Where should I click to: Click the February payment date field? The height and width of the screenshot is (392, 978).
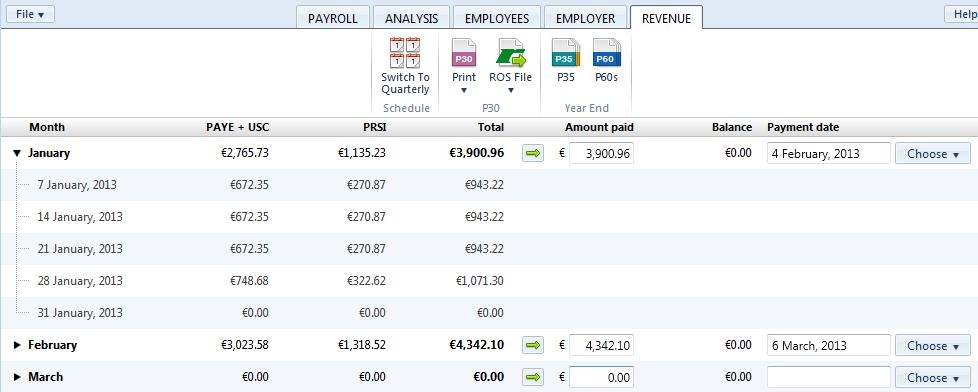click(x=828, y=345)
